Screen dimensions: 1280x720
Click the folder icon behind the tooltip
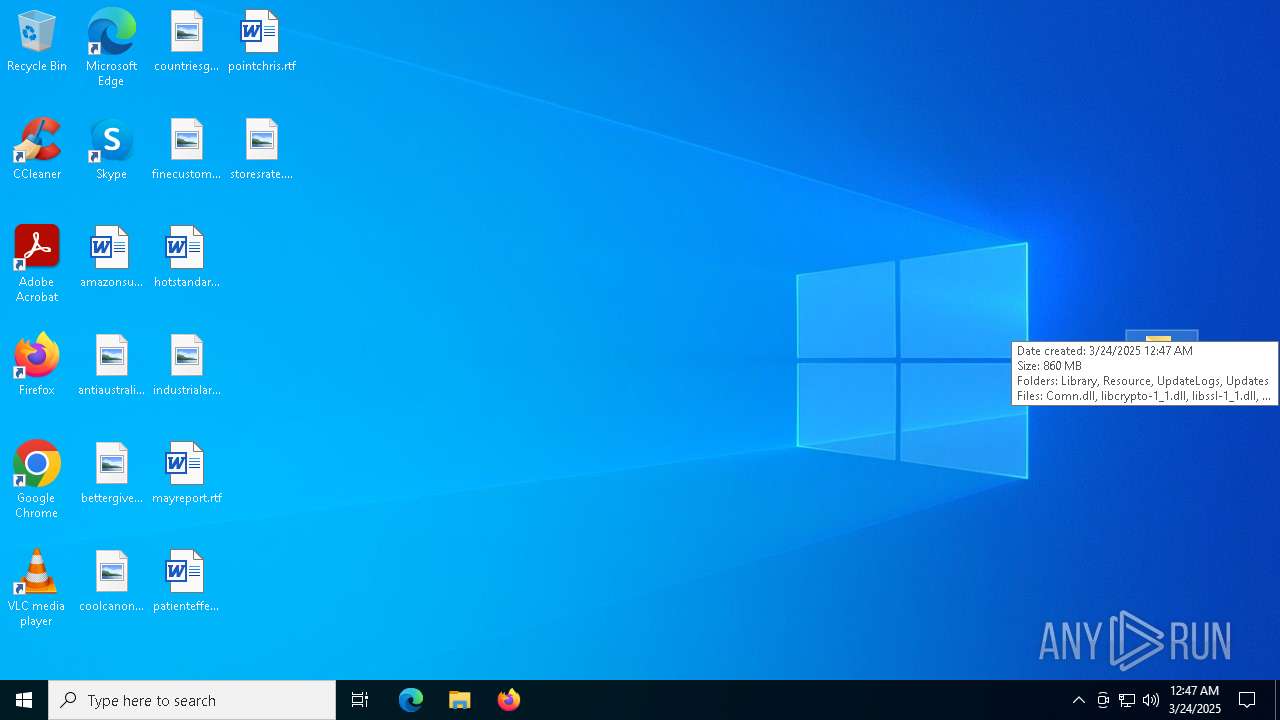(1161, 336)
